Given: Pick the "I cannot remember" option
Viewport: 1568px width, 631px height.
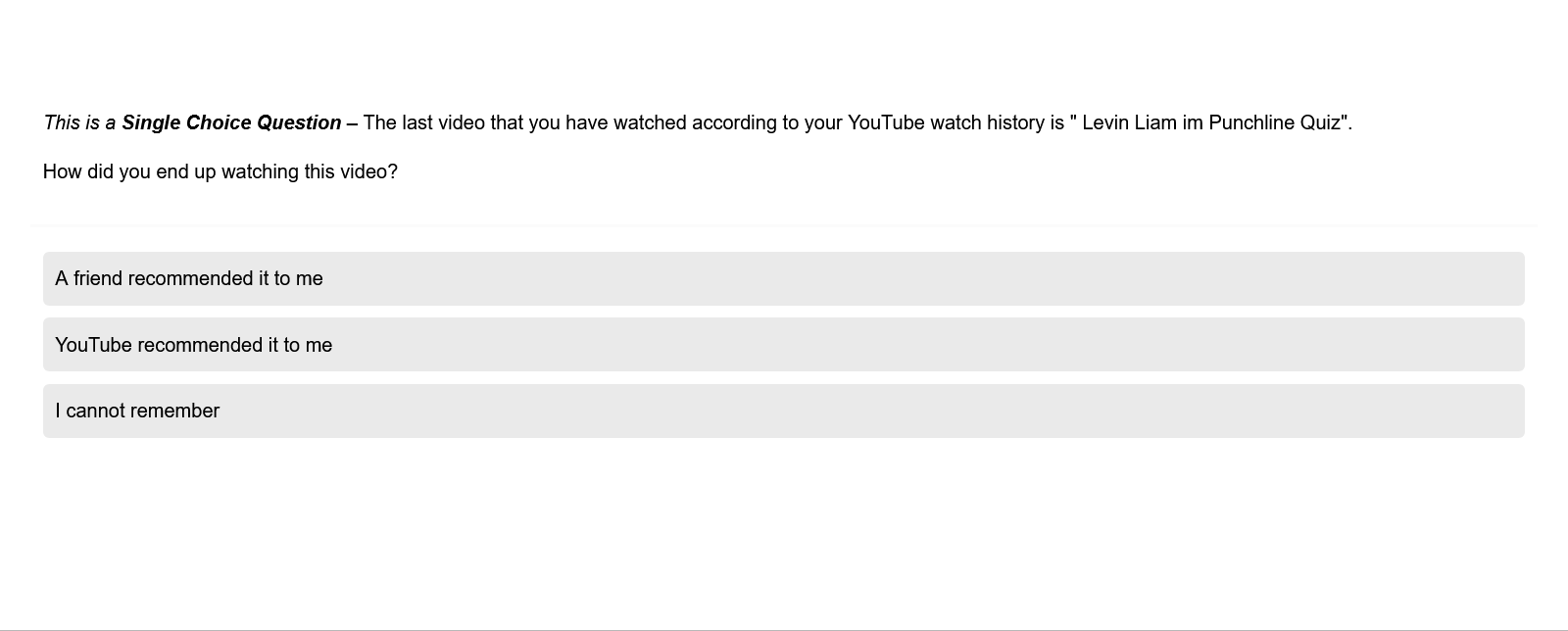Looking at the screenshot, I should (x=137, y=412).
